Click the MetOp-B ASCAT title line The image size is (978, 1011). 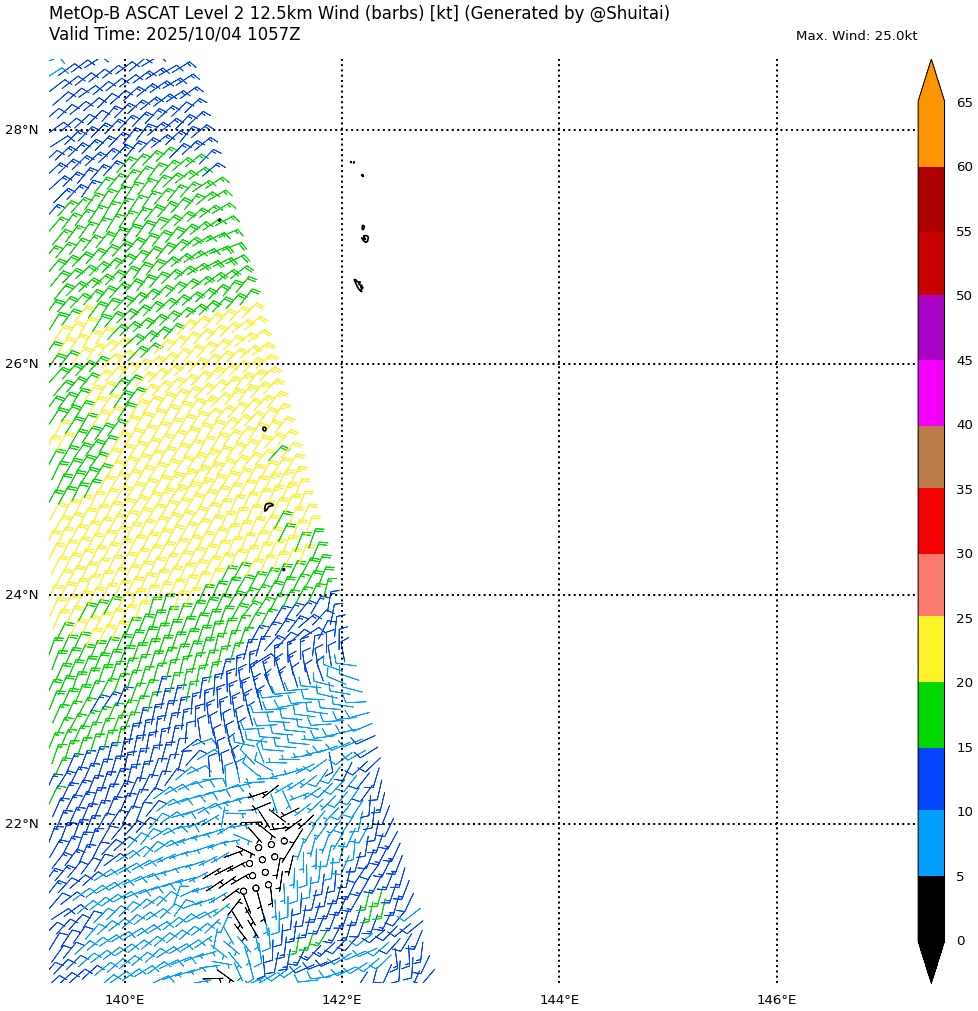[x=359, y=14]
